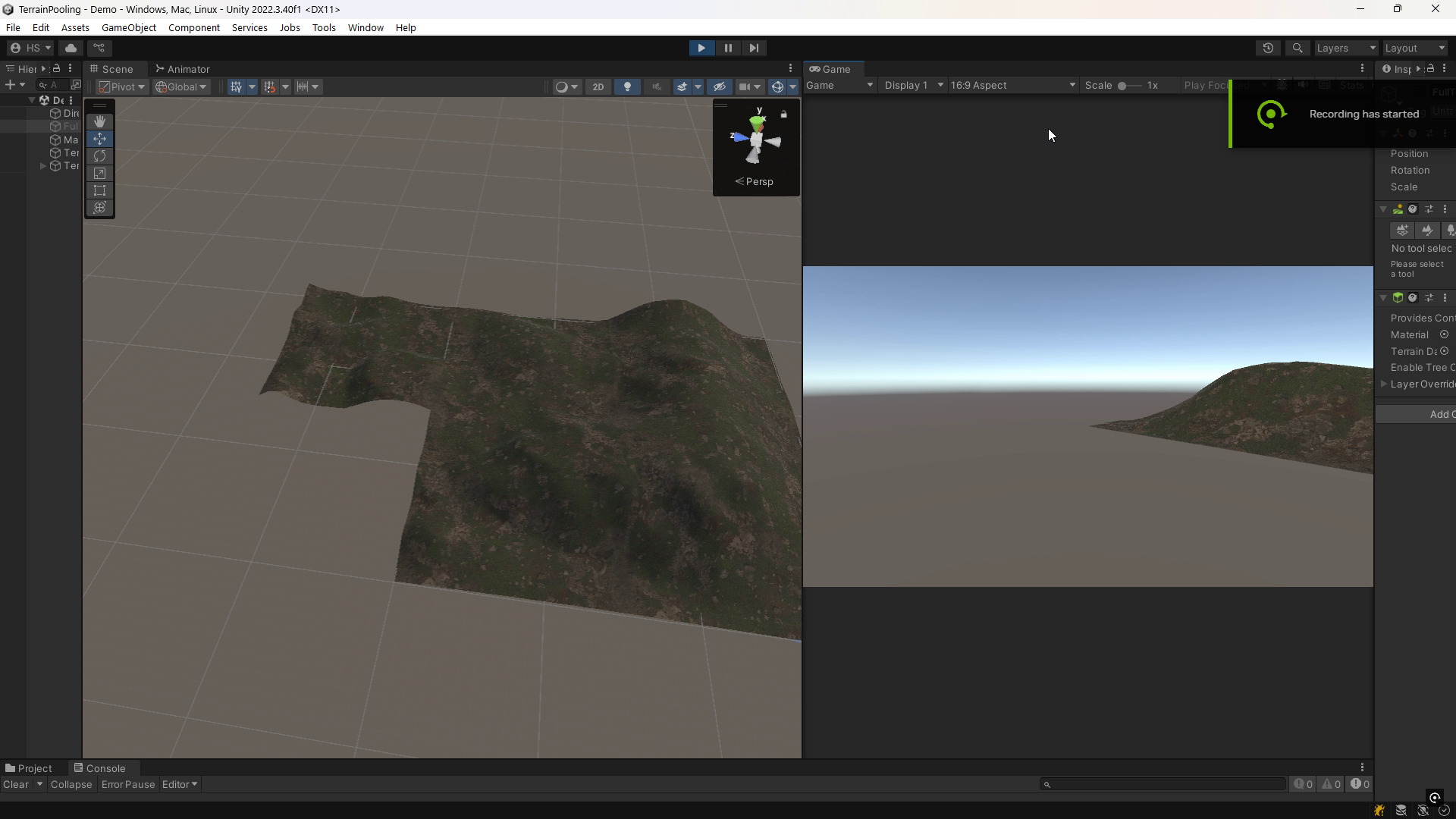Toggle the Hierarchy panel lock

56,68
